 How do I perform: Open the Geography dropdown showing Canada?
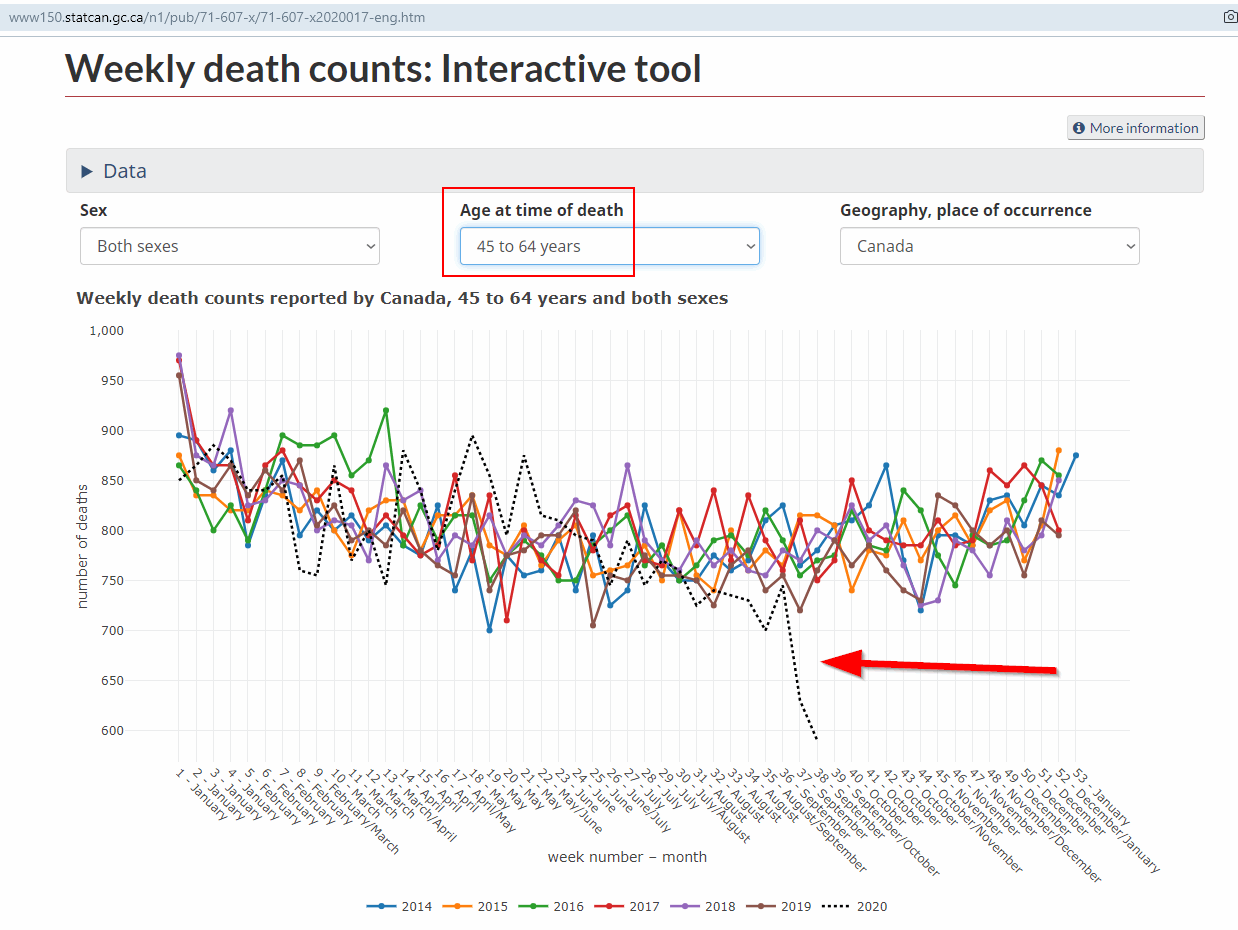click(x=990, y=246)
